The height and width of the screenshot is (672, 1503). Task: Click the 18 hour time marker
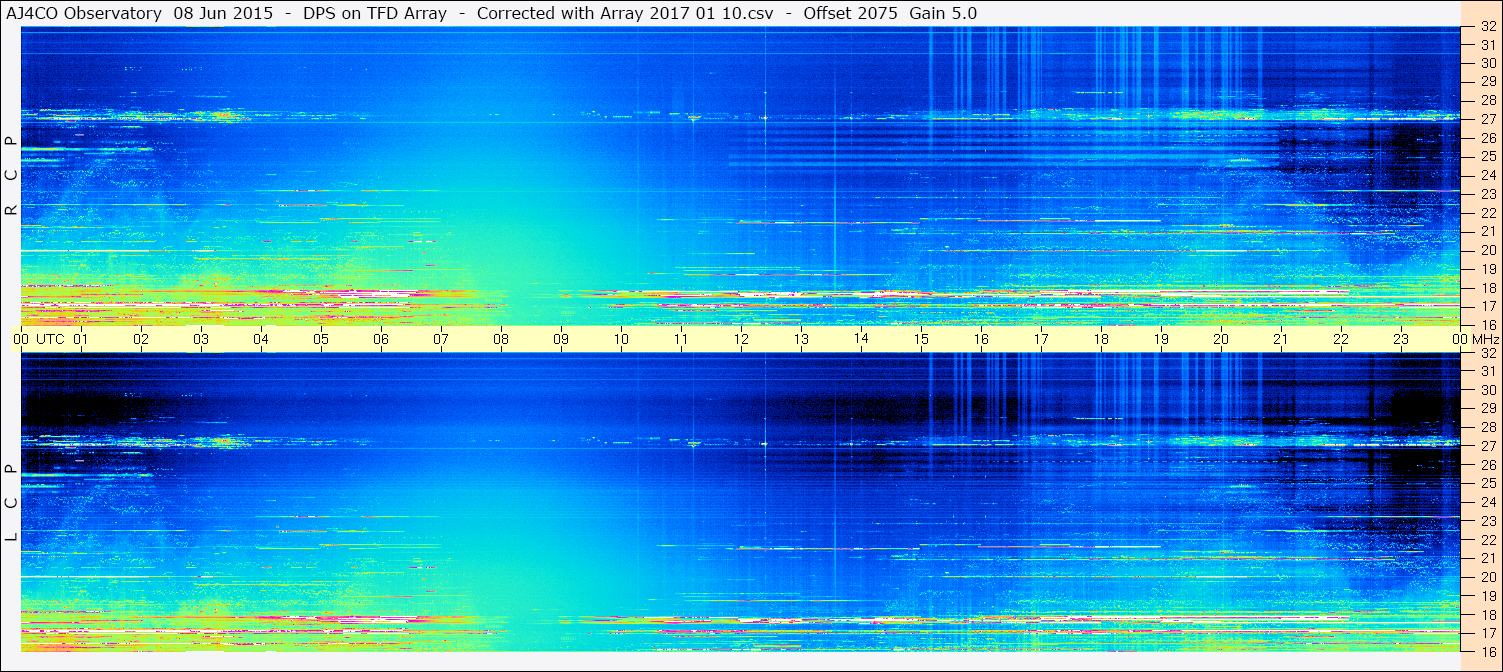1101,339
